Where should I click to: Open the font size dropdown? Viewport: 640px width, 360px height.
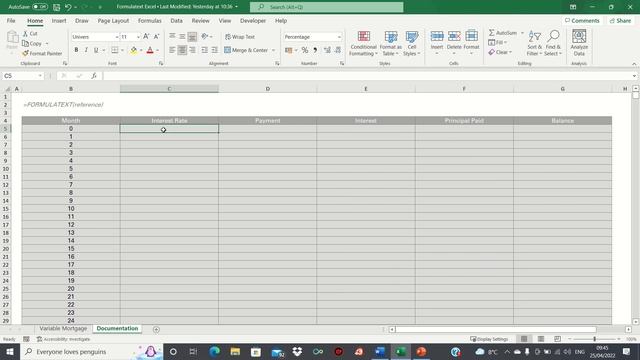138,37
